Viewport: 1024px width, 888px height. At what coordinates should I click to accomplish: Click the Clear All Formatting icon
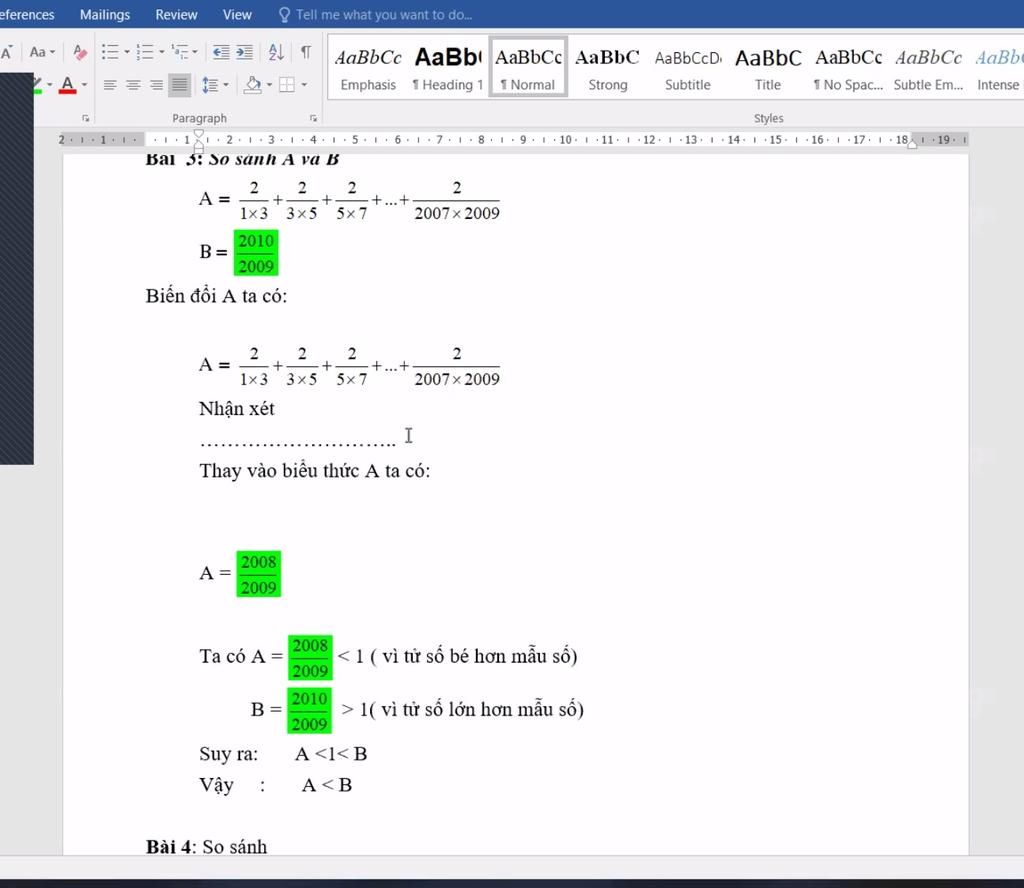(x=80, y=52)
